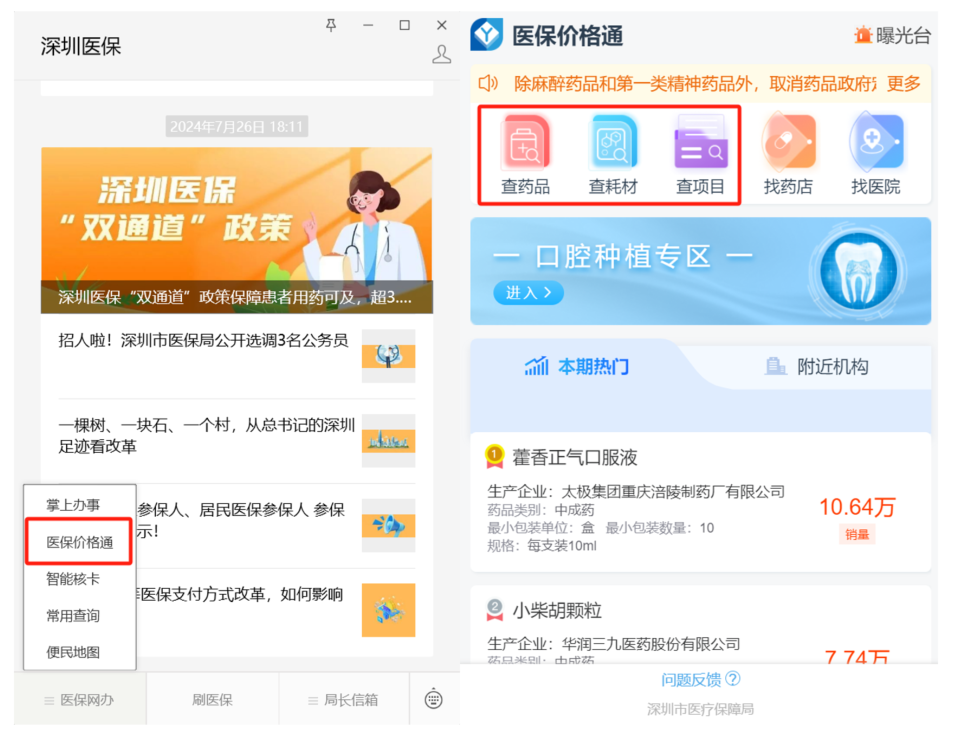This screenshot has height=742, width=955.
Task: Click the timestamp 2024年7月26日 18:11
Action: [236, 127]
